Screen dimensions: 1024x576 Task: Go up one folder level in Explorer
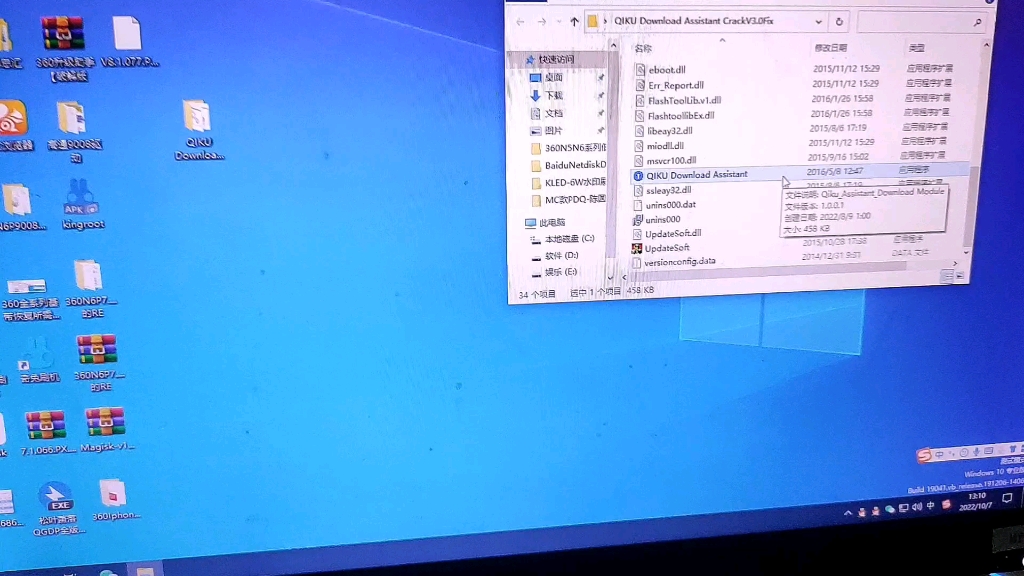tap(574, 22)
